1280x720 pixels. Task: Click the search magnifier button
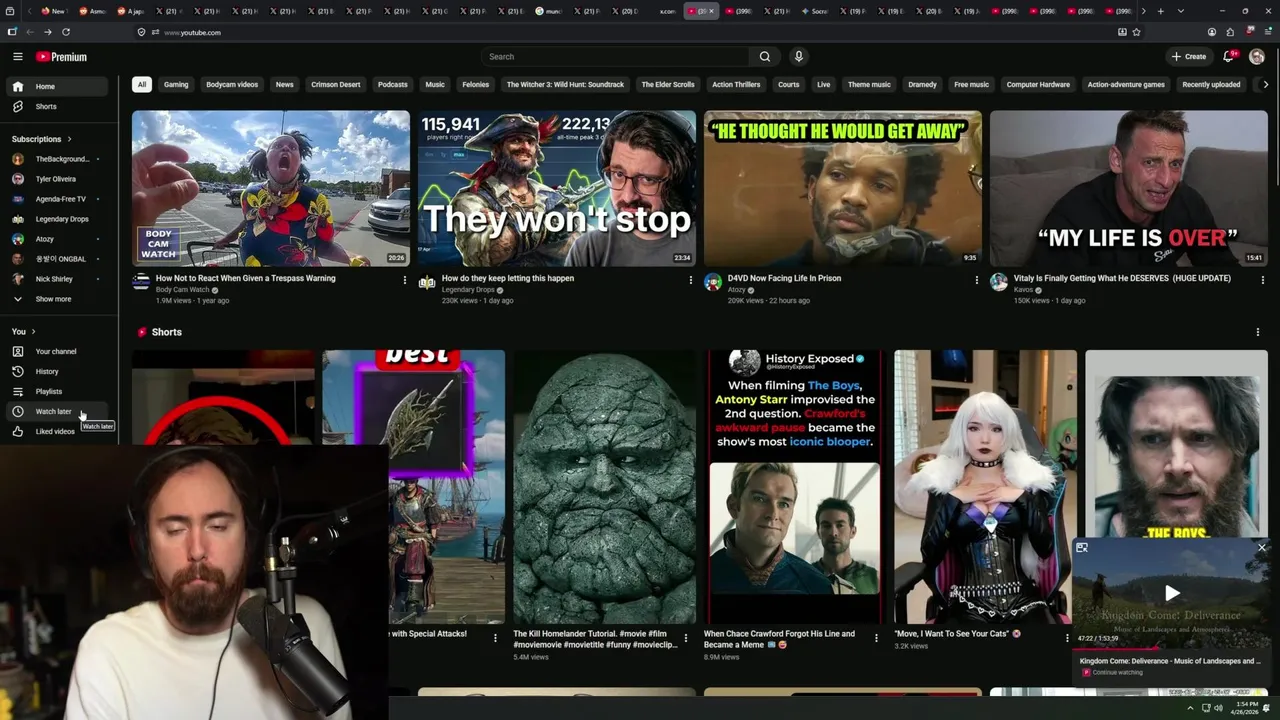(765, 57)
